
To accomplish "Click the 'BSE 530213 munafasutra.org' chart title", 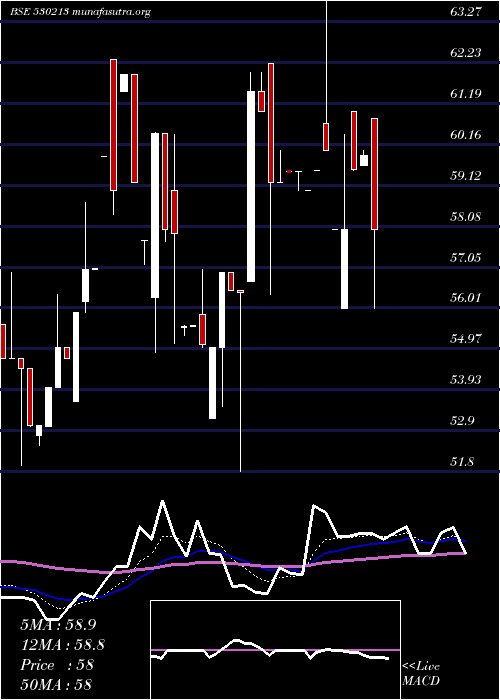I will [80, 12].
